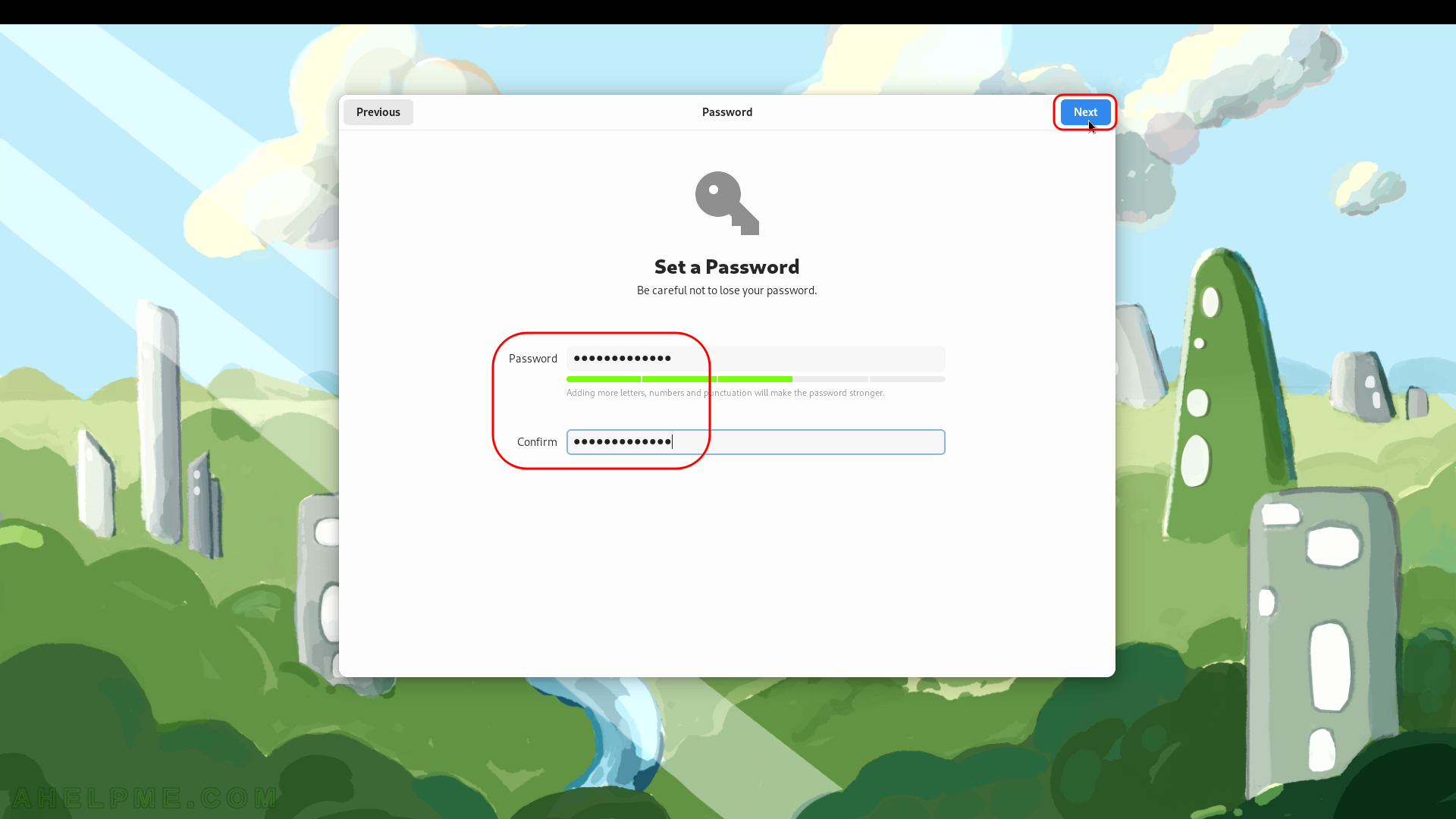Click the Password header bar title
The height and width of the screenshot is (819, 1456).
point(726,112)
